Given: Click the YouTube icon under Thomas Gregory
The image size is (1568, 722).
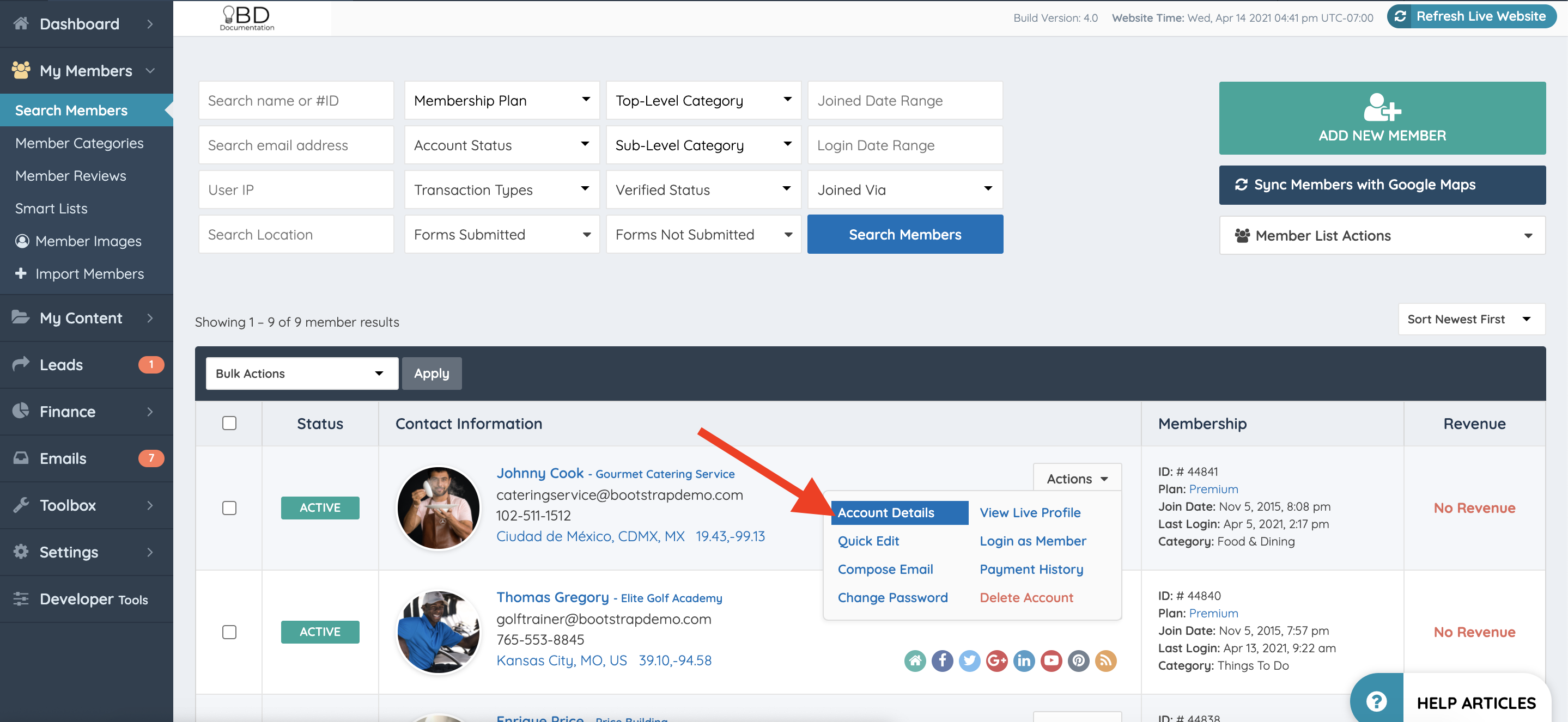Looking at the screenshot, I should (x=1051, y=660).
